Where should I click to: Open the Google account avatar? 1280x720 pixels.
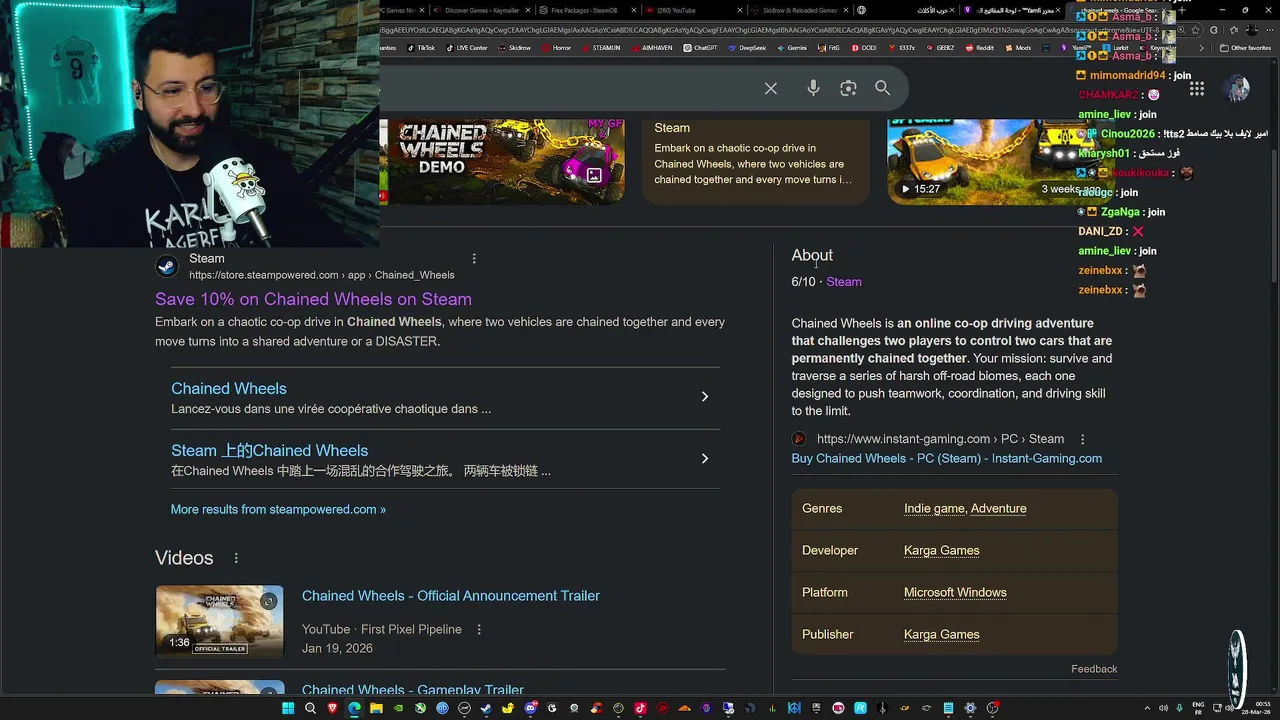(1238, 88)
